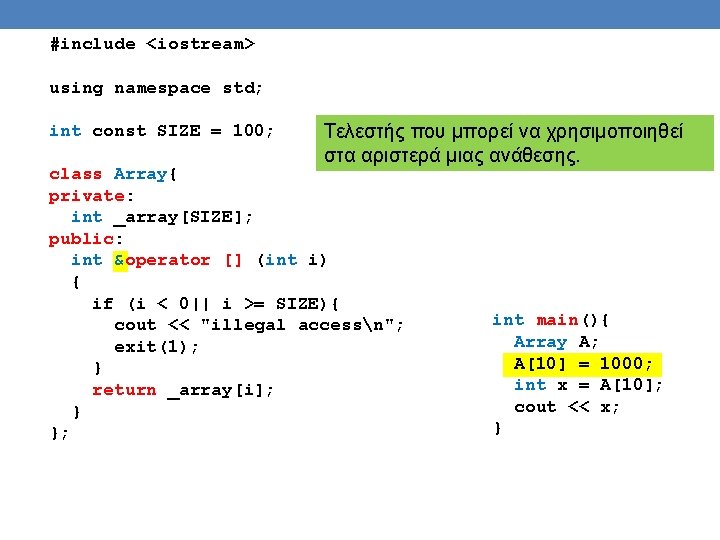
Task: Click the exit(1); statement
Action: (156, 347)
